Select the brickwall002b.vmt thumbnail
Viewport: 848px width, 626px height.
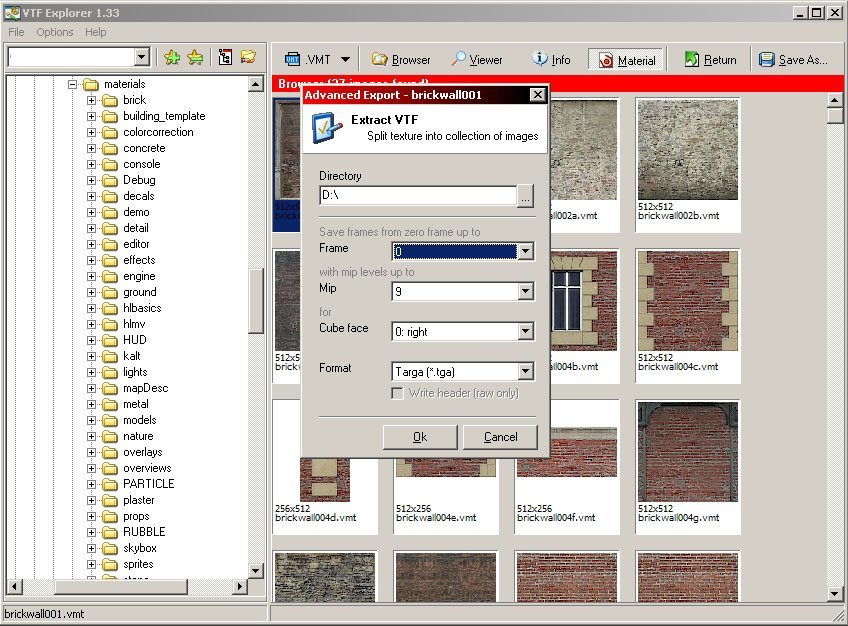tap(687, 165)
